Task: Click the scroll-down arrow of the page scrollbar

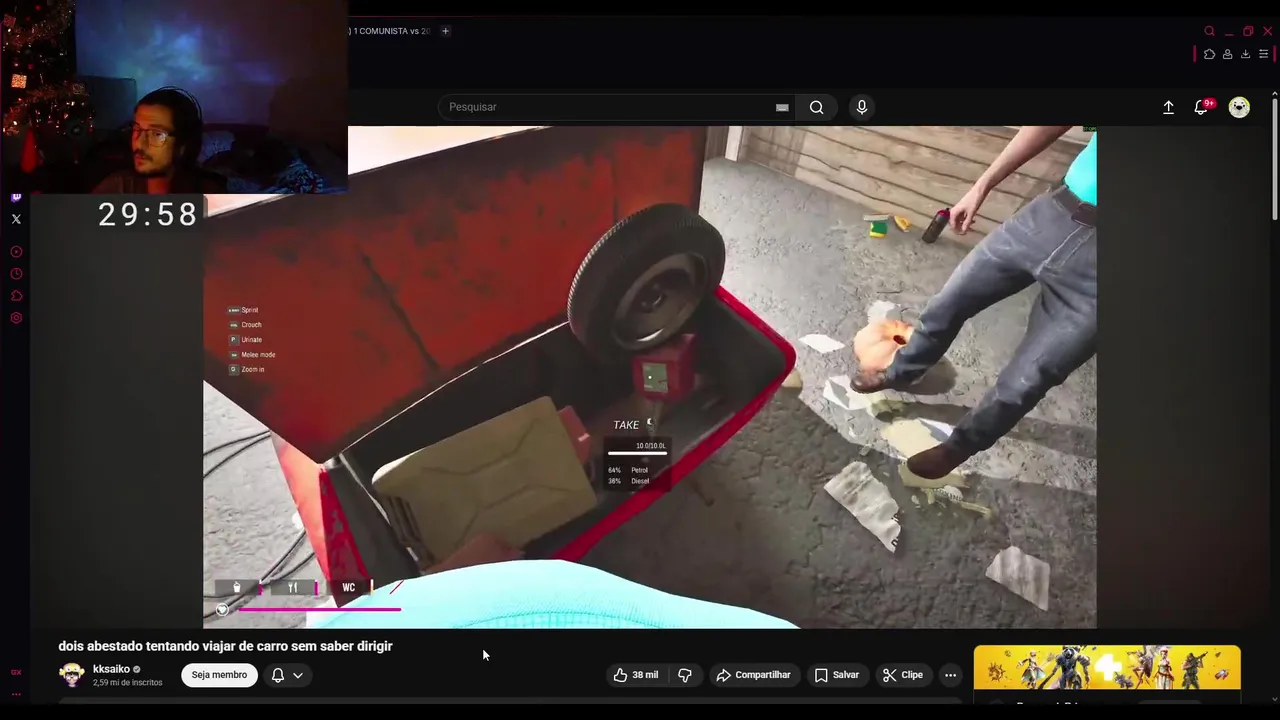Action: [1274, 700]
